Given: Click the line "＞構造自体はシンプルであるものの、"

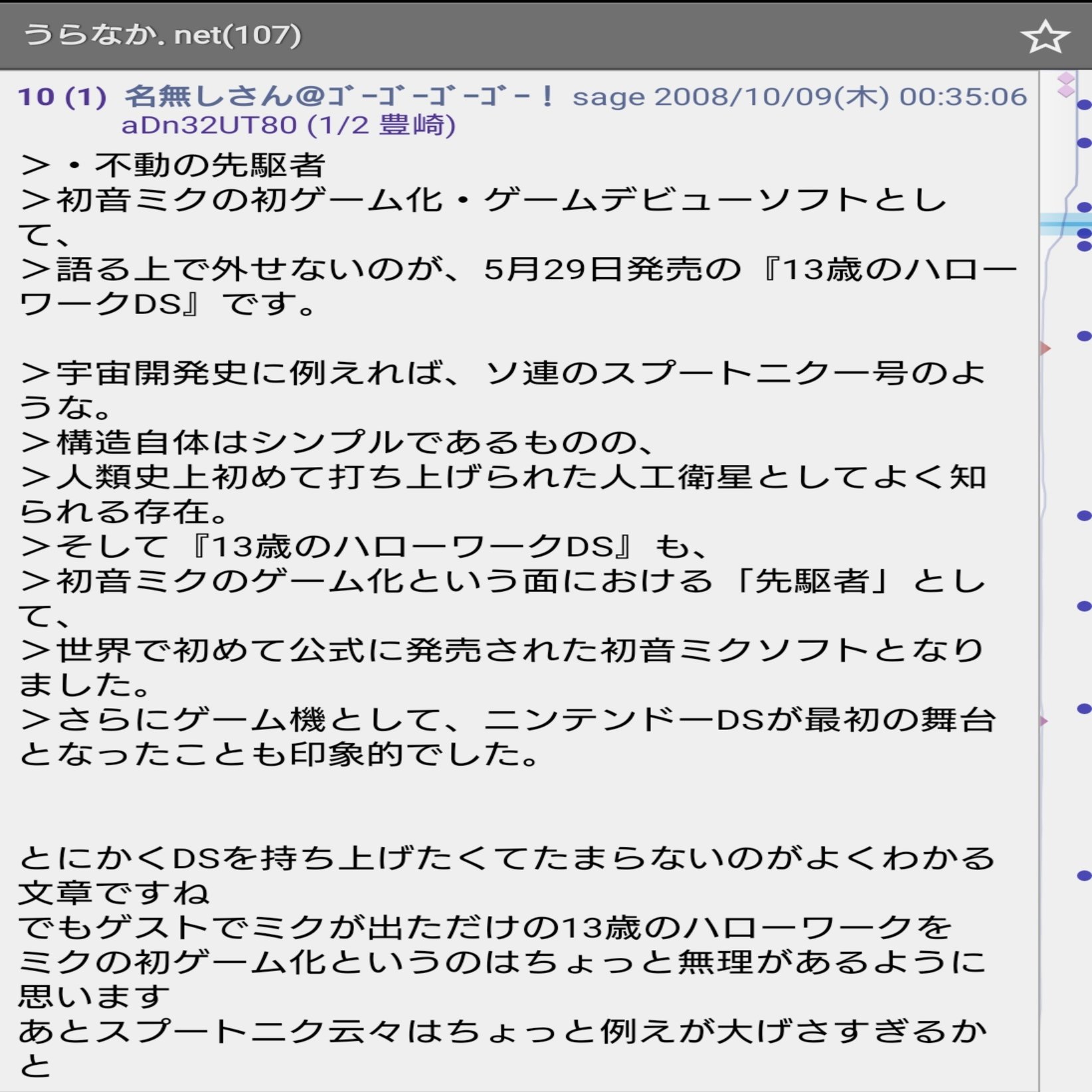Looking at the screenshot, I should point(337,442).
